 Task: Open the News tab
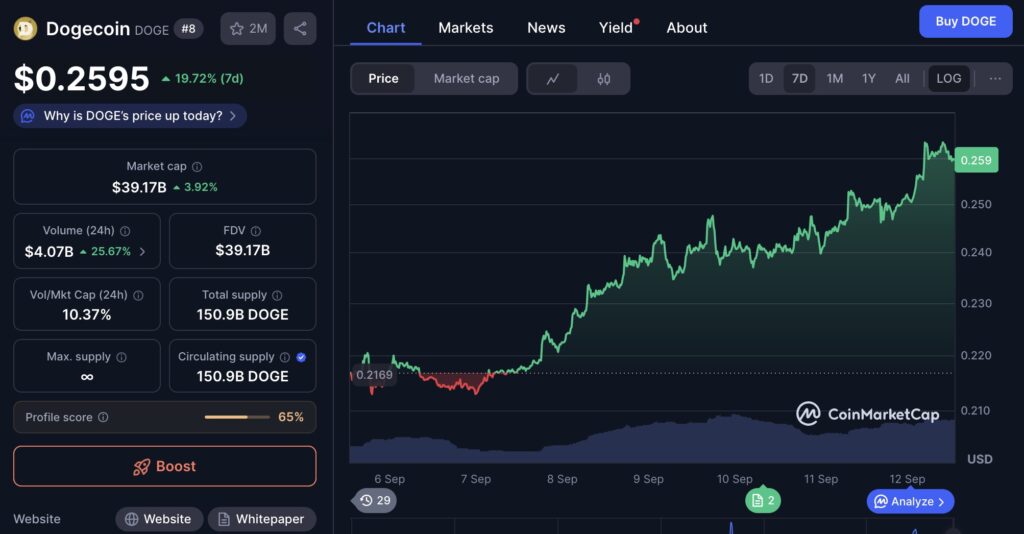point(546,28)
